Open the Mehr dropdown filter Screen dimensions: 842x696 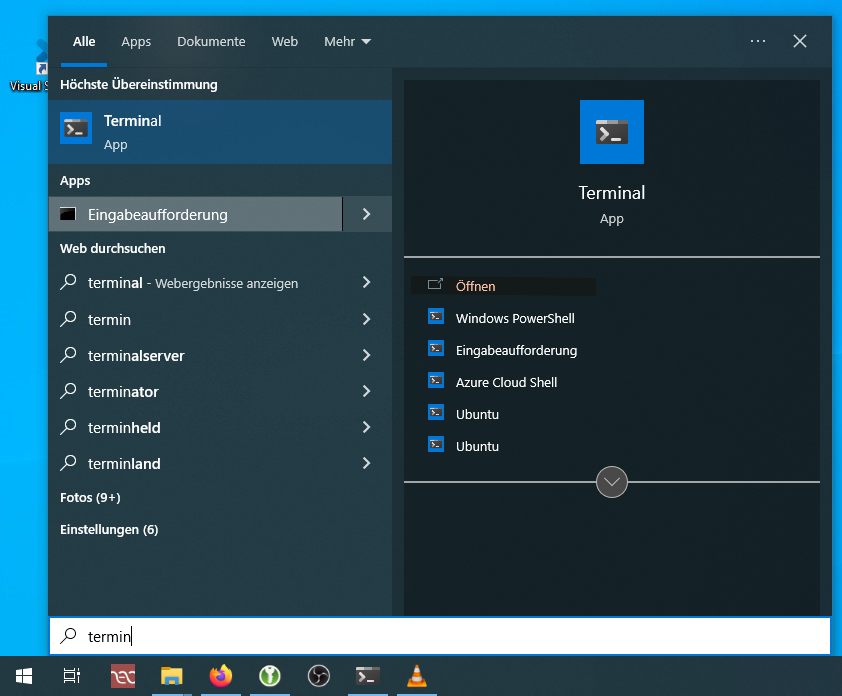[347, 41]
